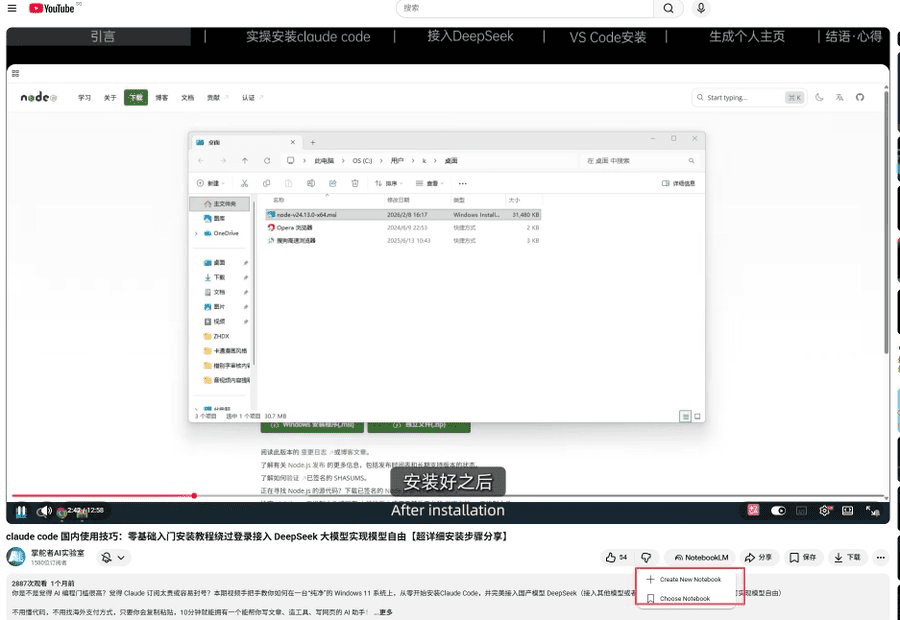Open the 排序 sort dropdown in Explorer

tap(389, 183)
